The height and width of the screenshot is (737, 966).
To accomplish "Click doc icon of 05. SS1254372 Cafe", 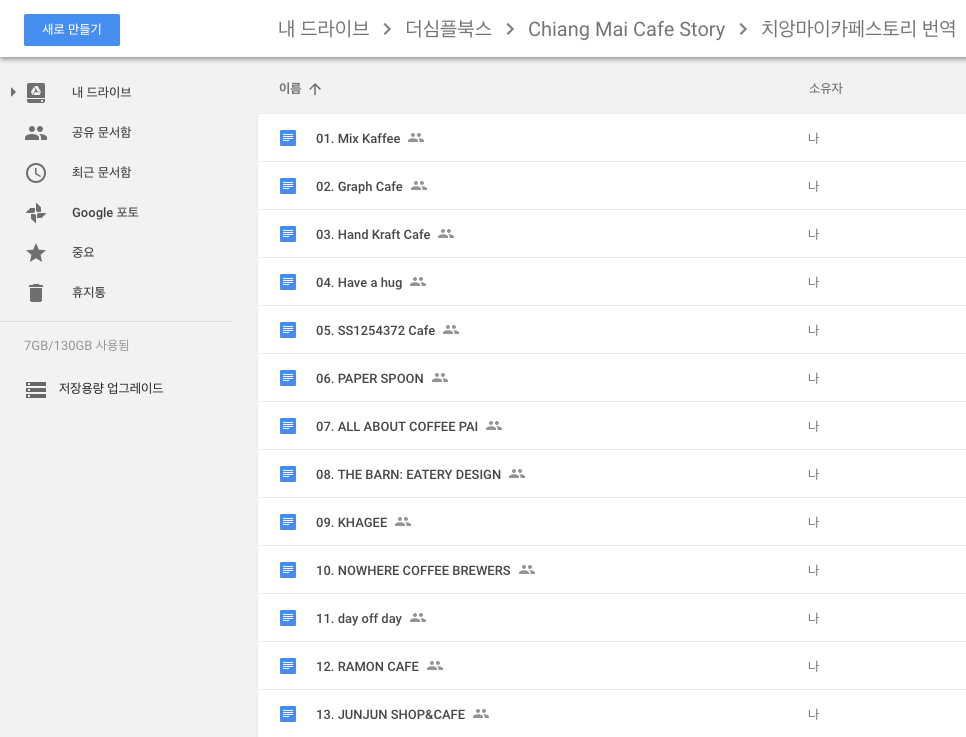I will tap(288, 330).
